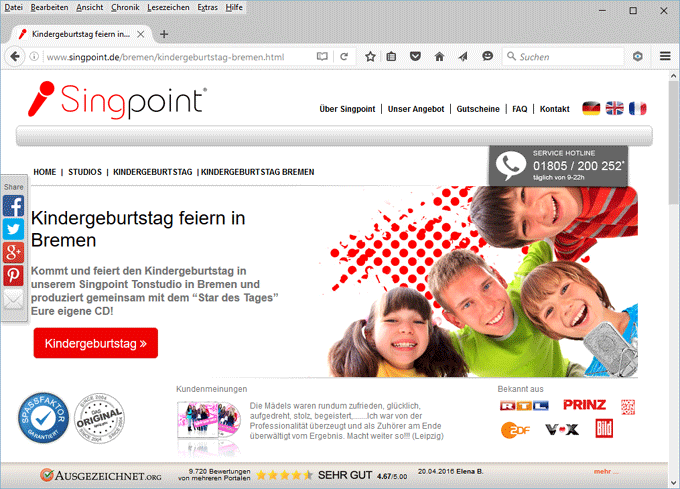
Task: Open the bookmarks list icon
Action: point(391,56)
